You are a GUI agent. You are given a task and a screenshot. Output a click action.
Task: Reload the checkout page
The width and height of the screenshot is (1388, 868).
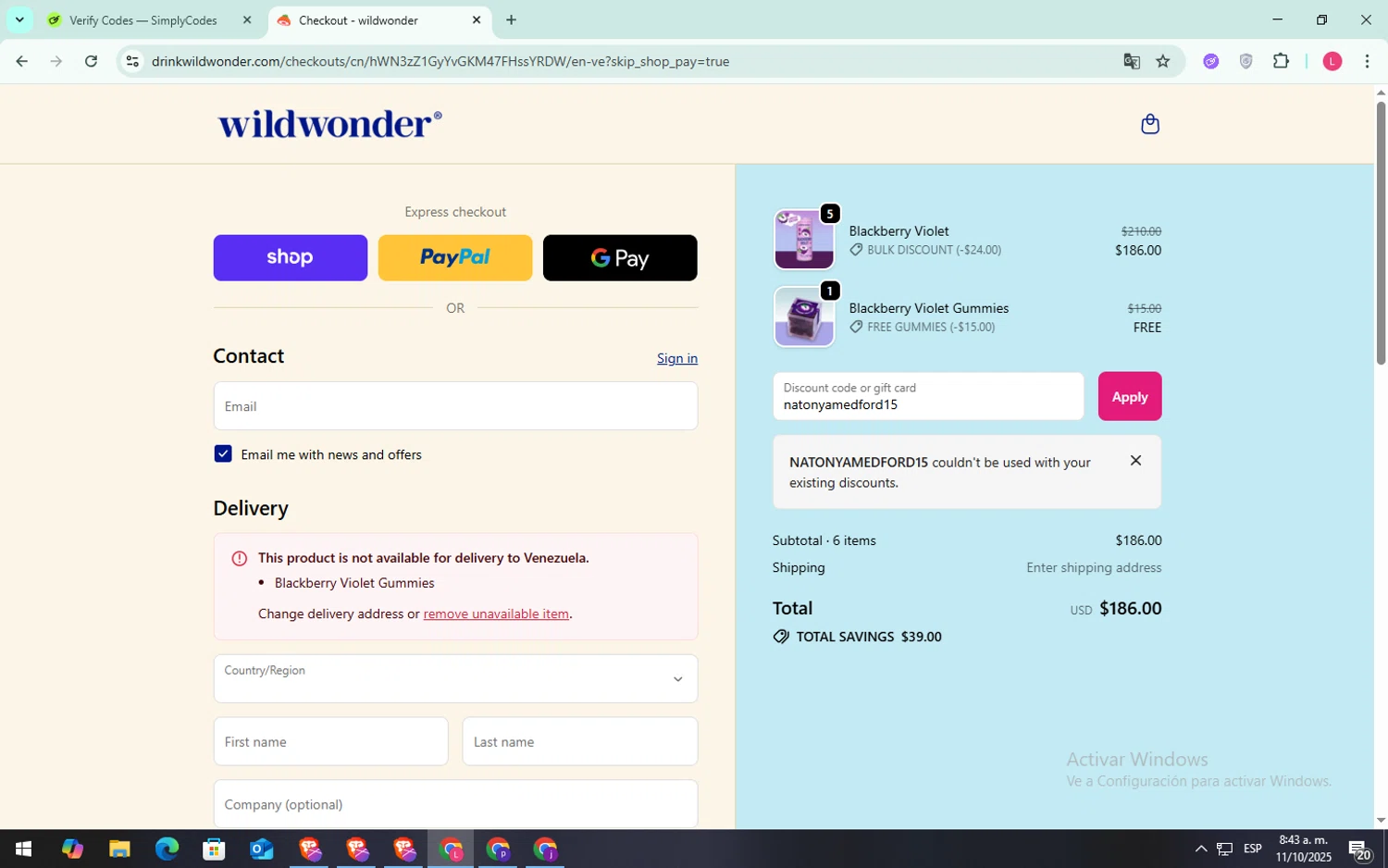[91, 61]
